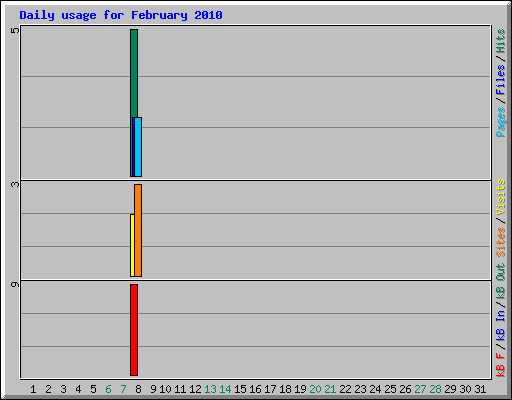This screenshot has height=400, width=512.
Task: Click day 15 axis label
Action: pos(240,389)
